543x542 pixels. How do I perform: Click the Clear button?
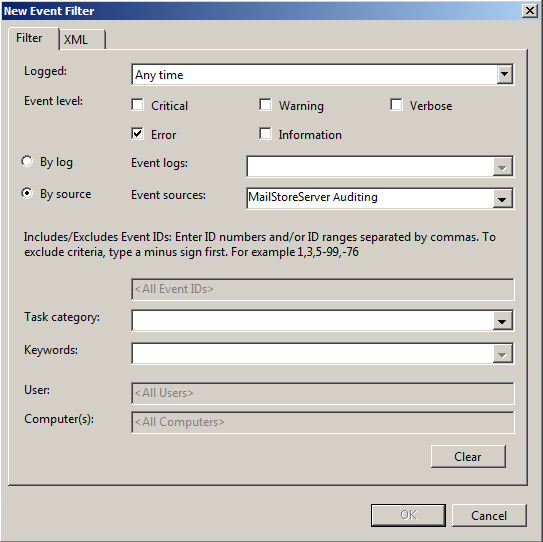point(468,456)
